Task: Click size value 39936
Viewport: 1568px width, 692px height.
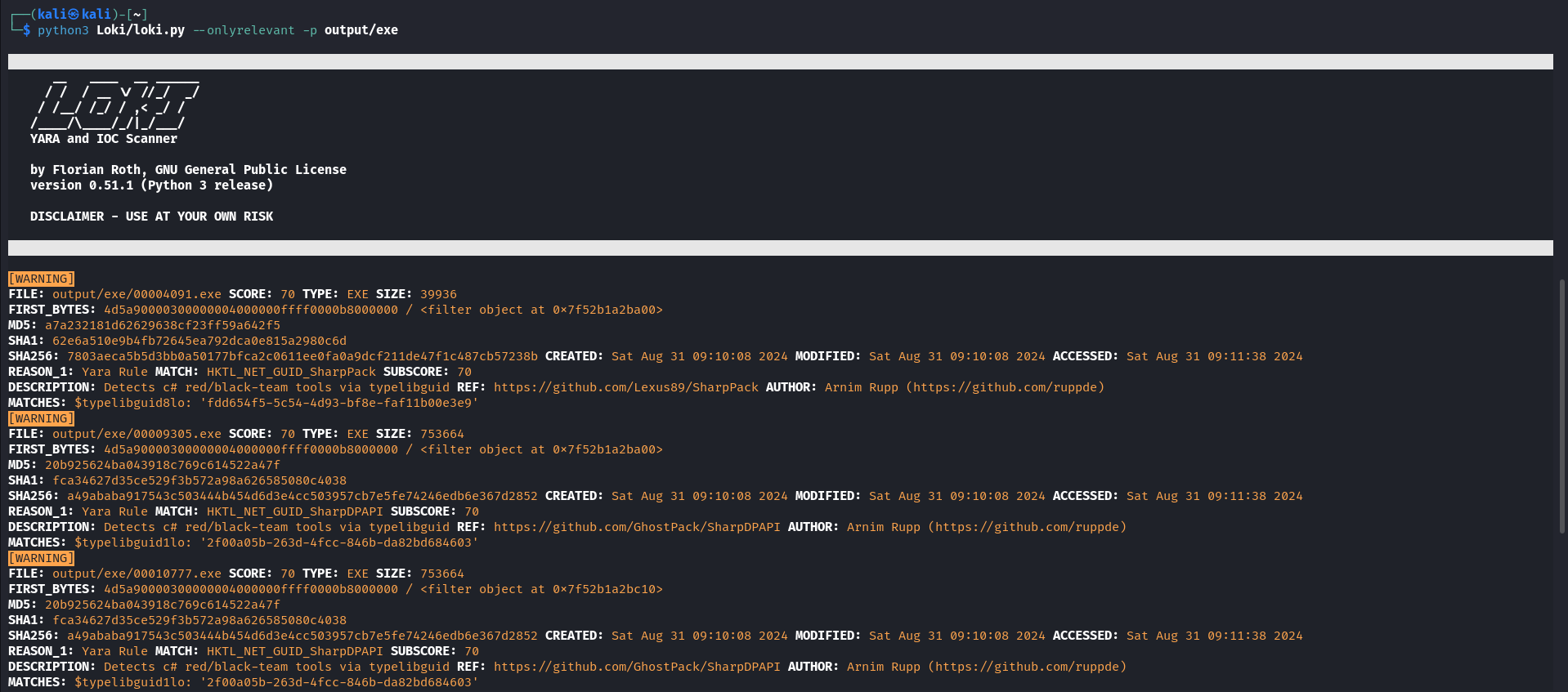Action: (439, 294)
